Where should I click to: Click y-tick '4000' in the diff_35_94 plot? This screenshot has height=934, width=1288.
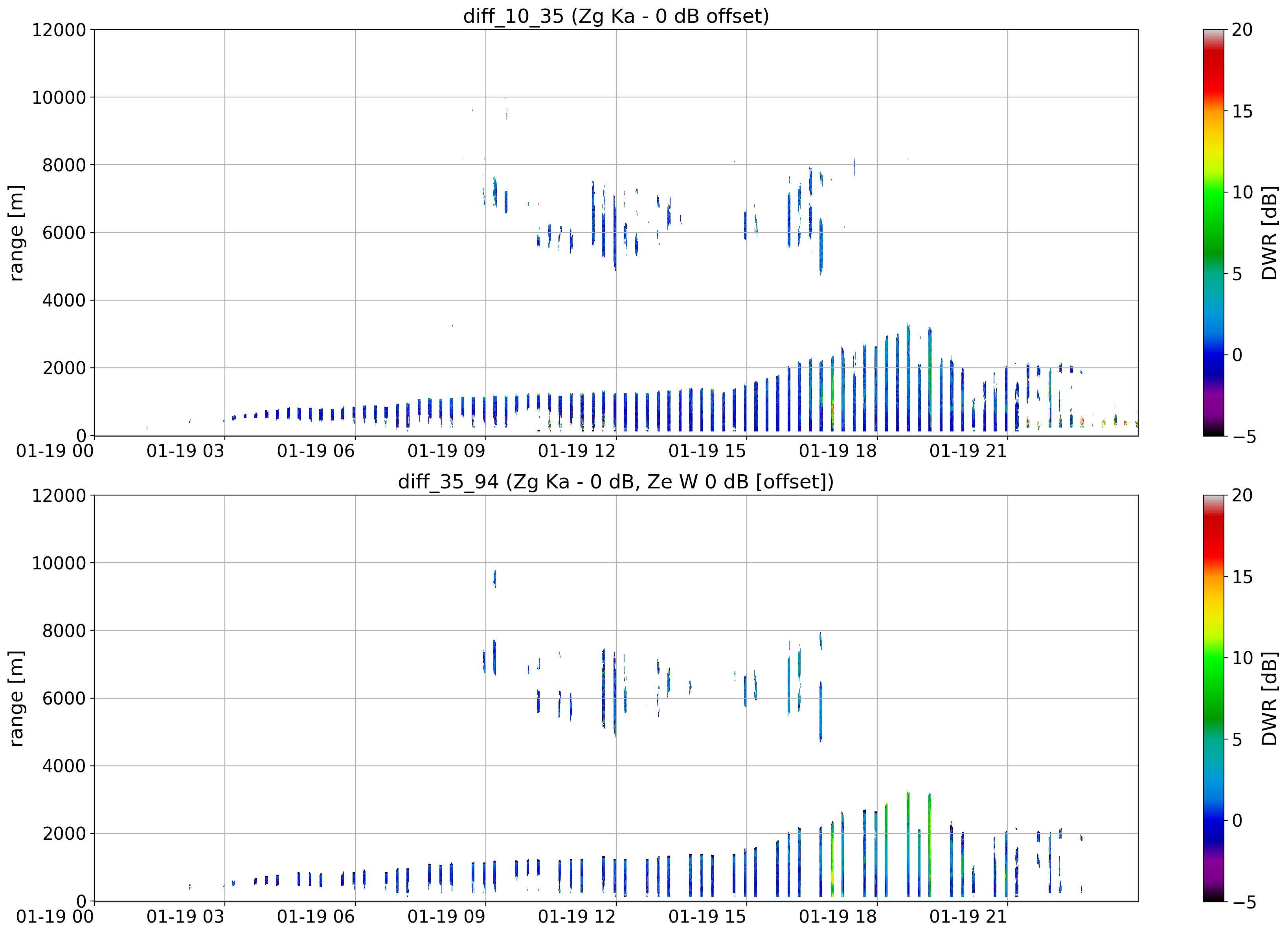coord(64,766)
